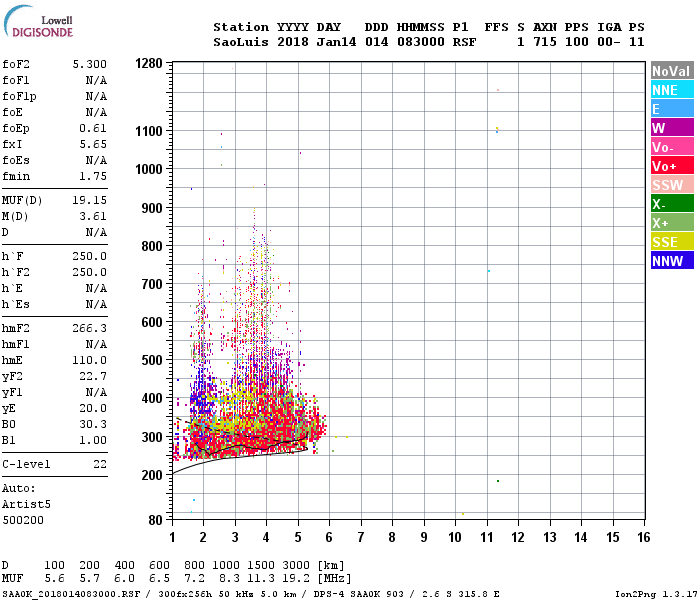Click the Artist5 auto-scaling label
Viewport: 700px width, 600px height.
26,504
